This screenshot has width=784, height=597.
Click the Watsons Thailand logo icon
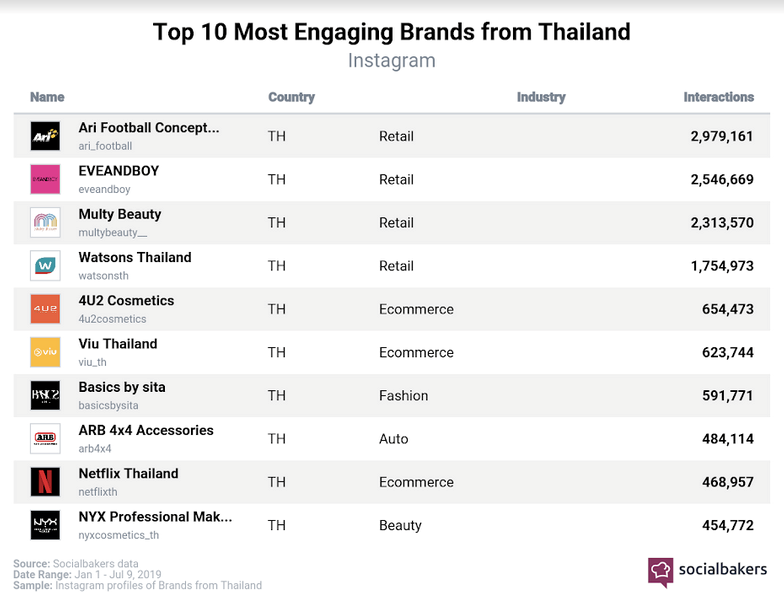45,266
